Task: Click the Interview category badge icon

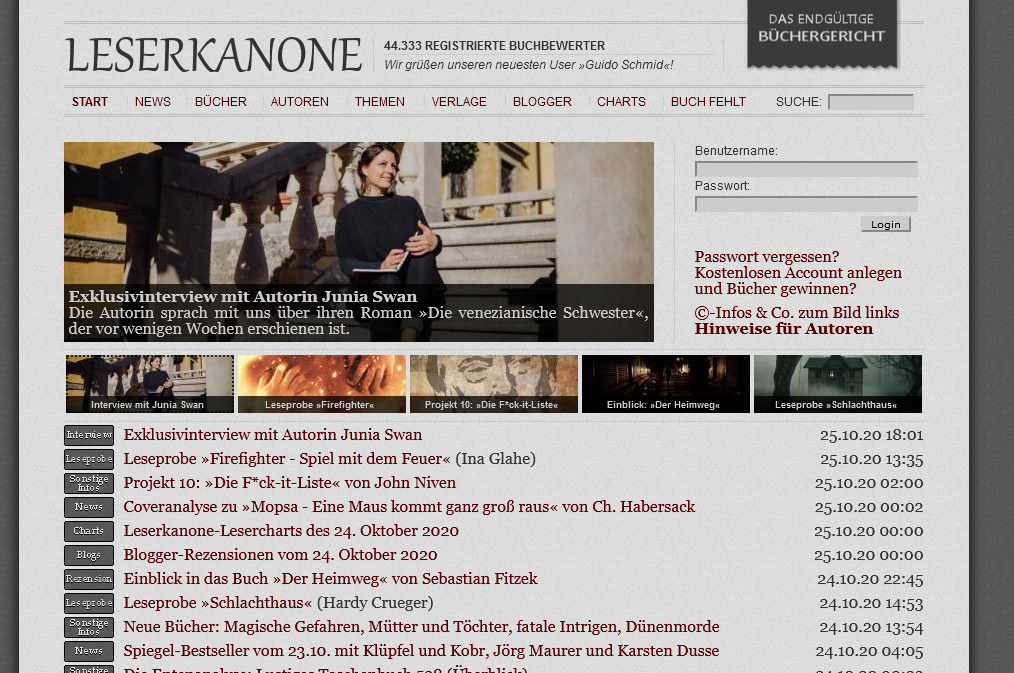Action: (x=89, y=435)
